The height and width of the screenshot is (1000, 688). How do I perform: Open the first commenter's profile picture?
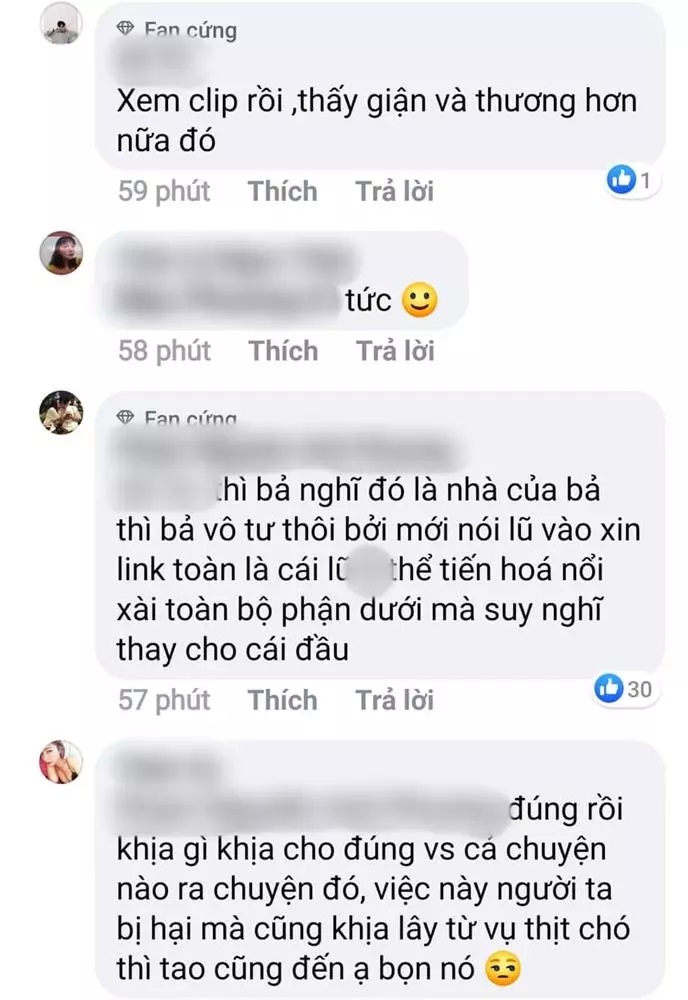click(61, 23)
